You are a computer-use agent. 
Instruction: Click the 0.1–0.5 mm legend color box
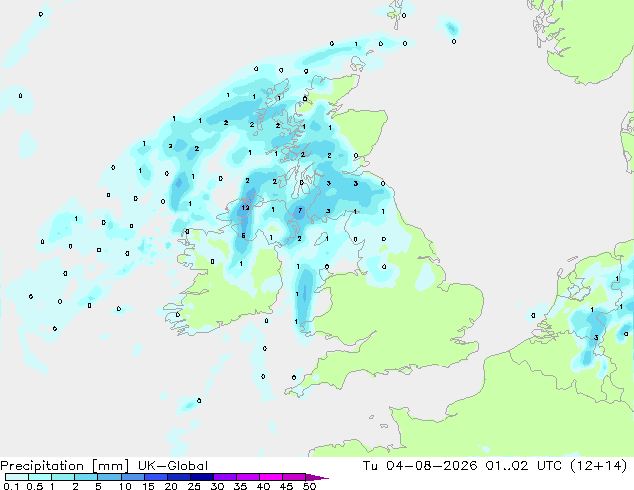[17, 477]
